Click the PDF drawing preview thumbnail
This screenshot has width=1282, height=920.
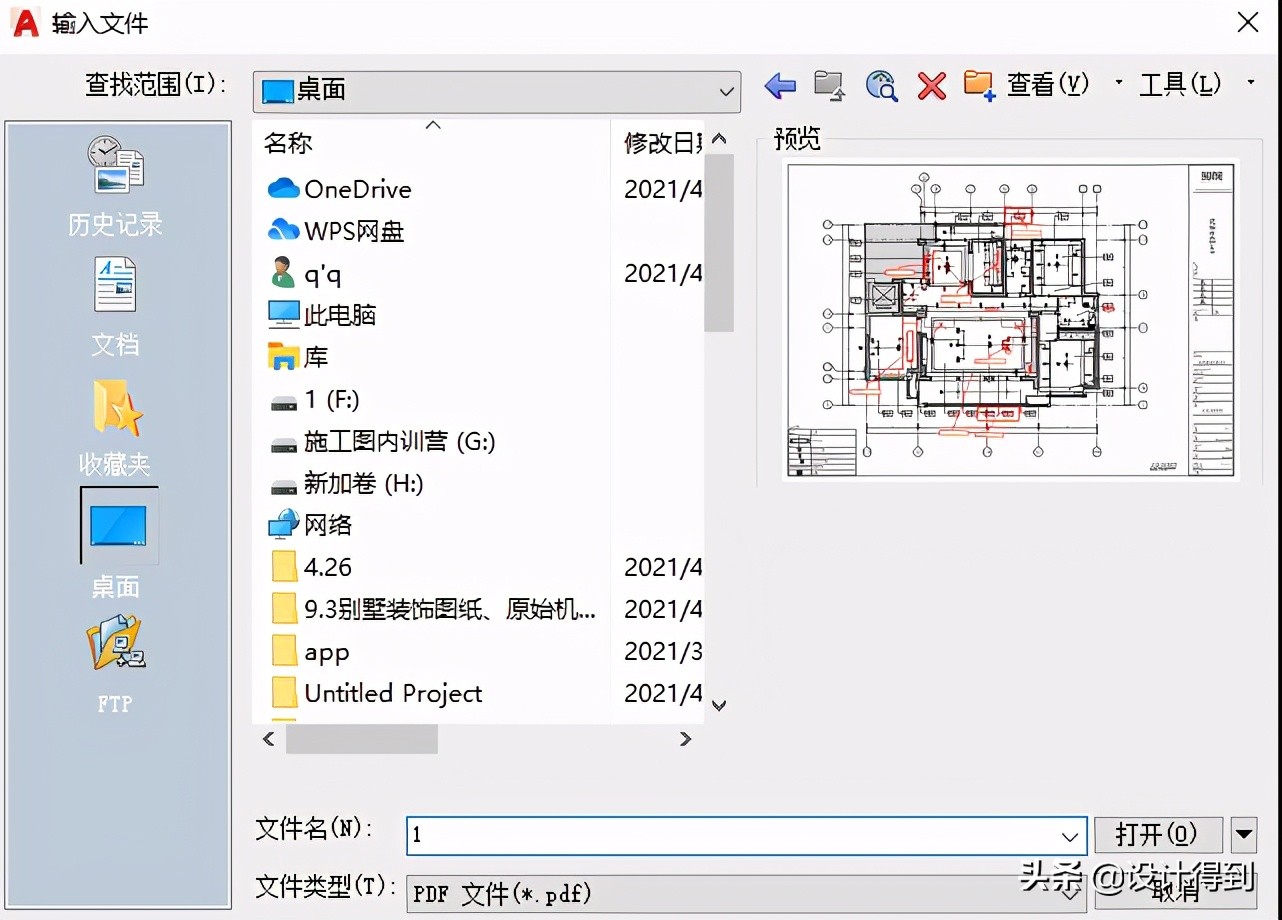[x=1010, y=318]
